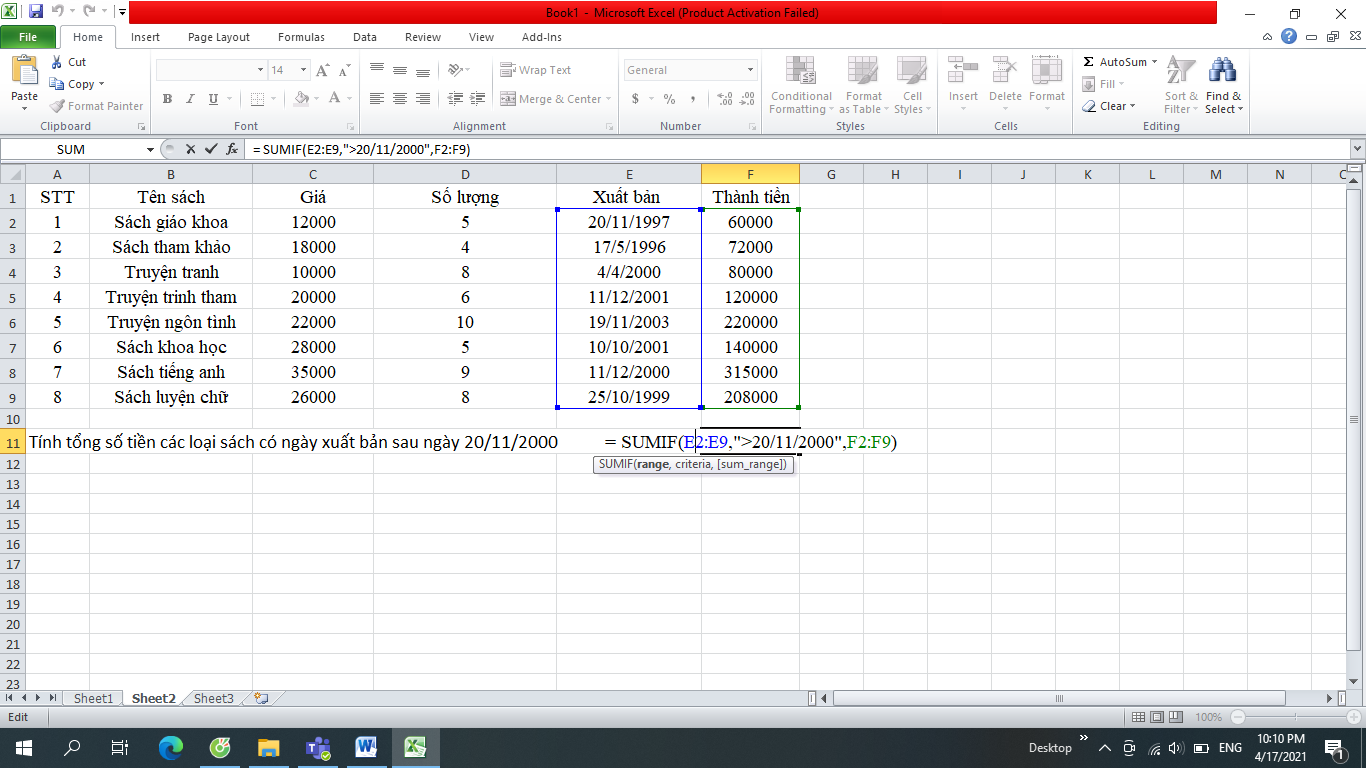Click the Decrease Decimal icon
Screen dimensions: 1366x768
point(749,99)
